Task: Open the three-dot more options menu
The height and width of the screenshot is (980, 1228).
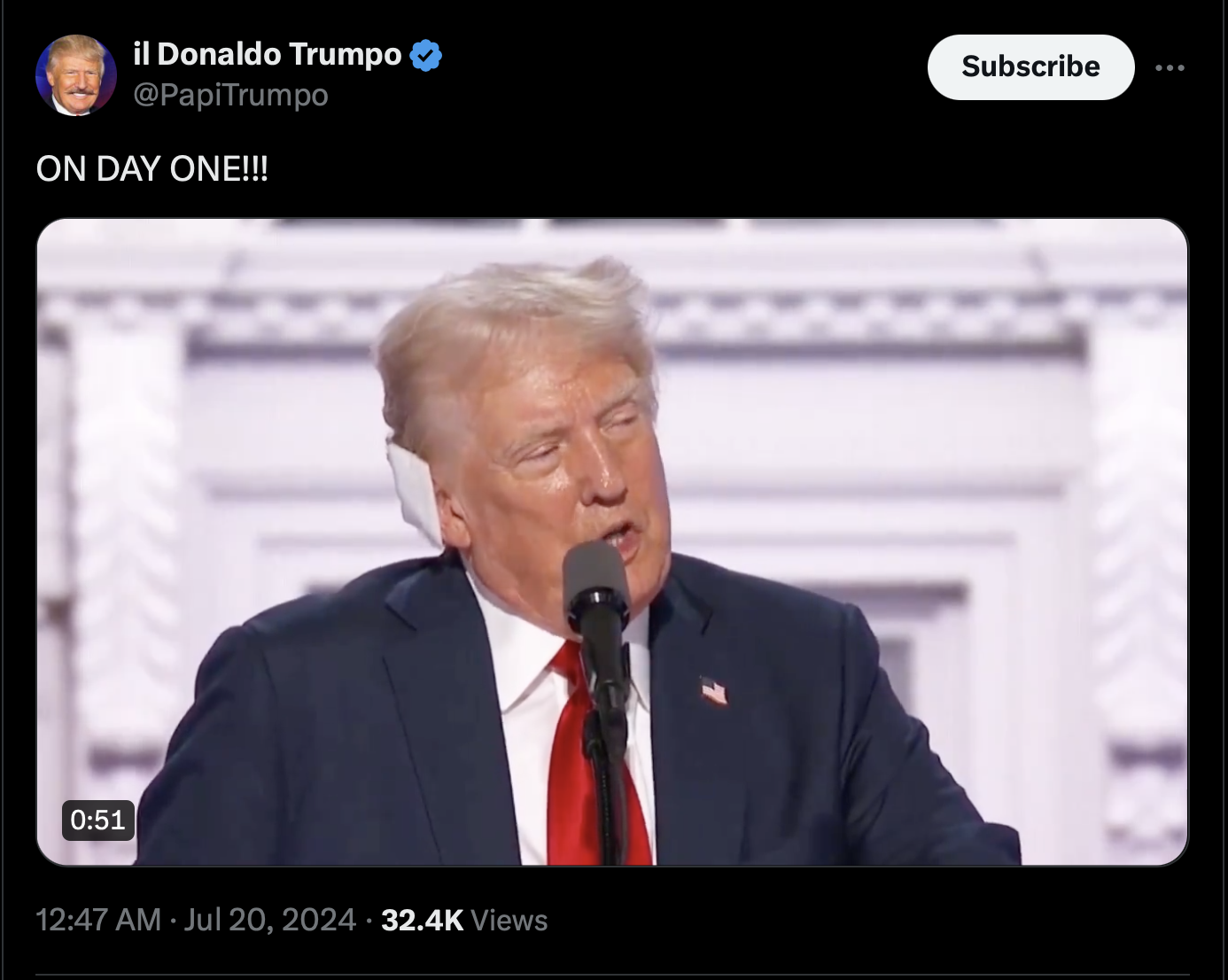Action: 1170,67
